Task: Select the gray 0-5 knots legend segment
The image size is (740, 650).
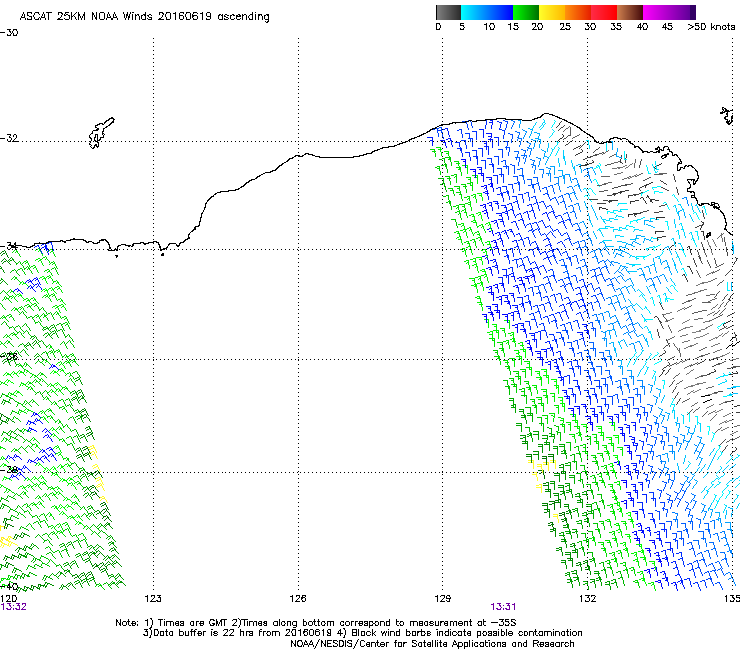Action: (448, 12)
